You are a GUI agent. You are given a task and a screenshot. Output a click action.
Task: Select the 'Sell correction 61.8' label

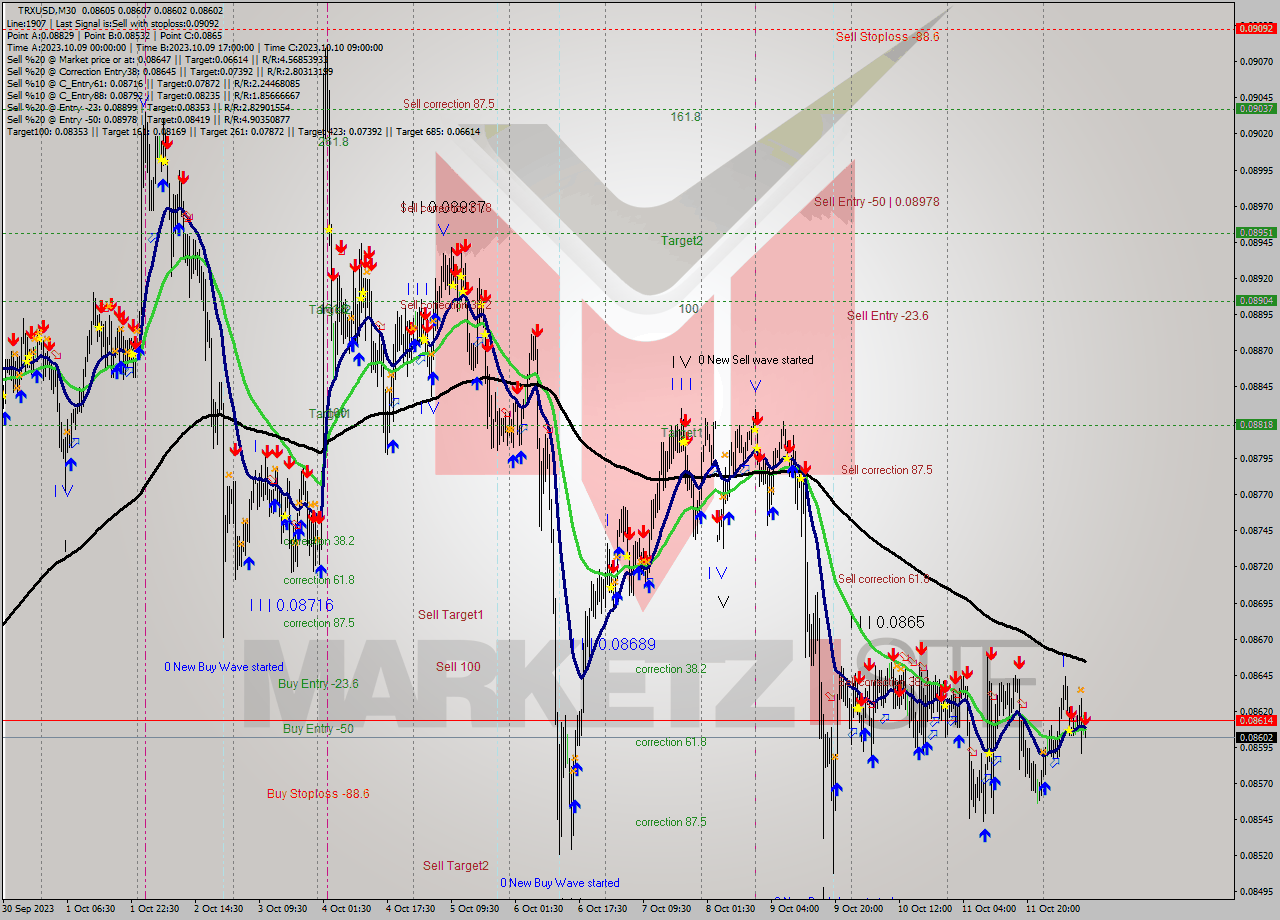click(884, 579)
